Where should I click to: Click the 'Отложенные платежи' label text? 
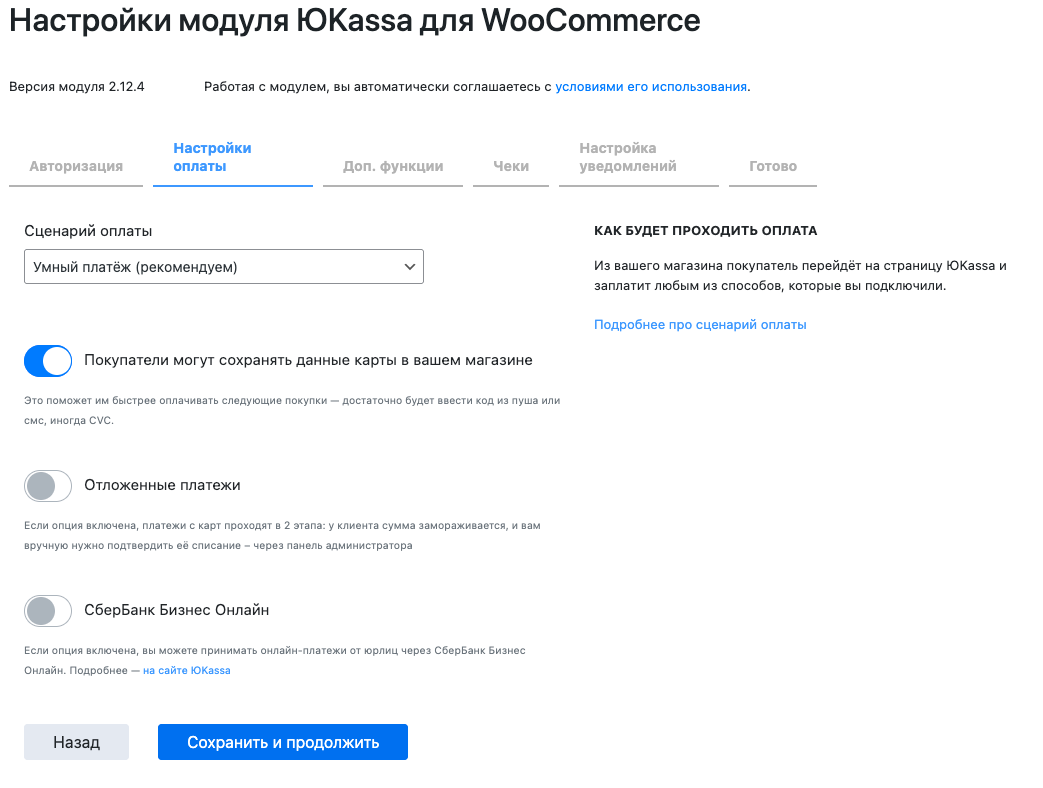click(163, 486)
